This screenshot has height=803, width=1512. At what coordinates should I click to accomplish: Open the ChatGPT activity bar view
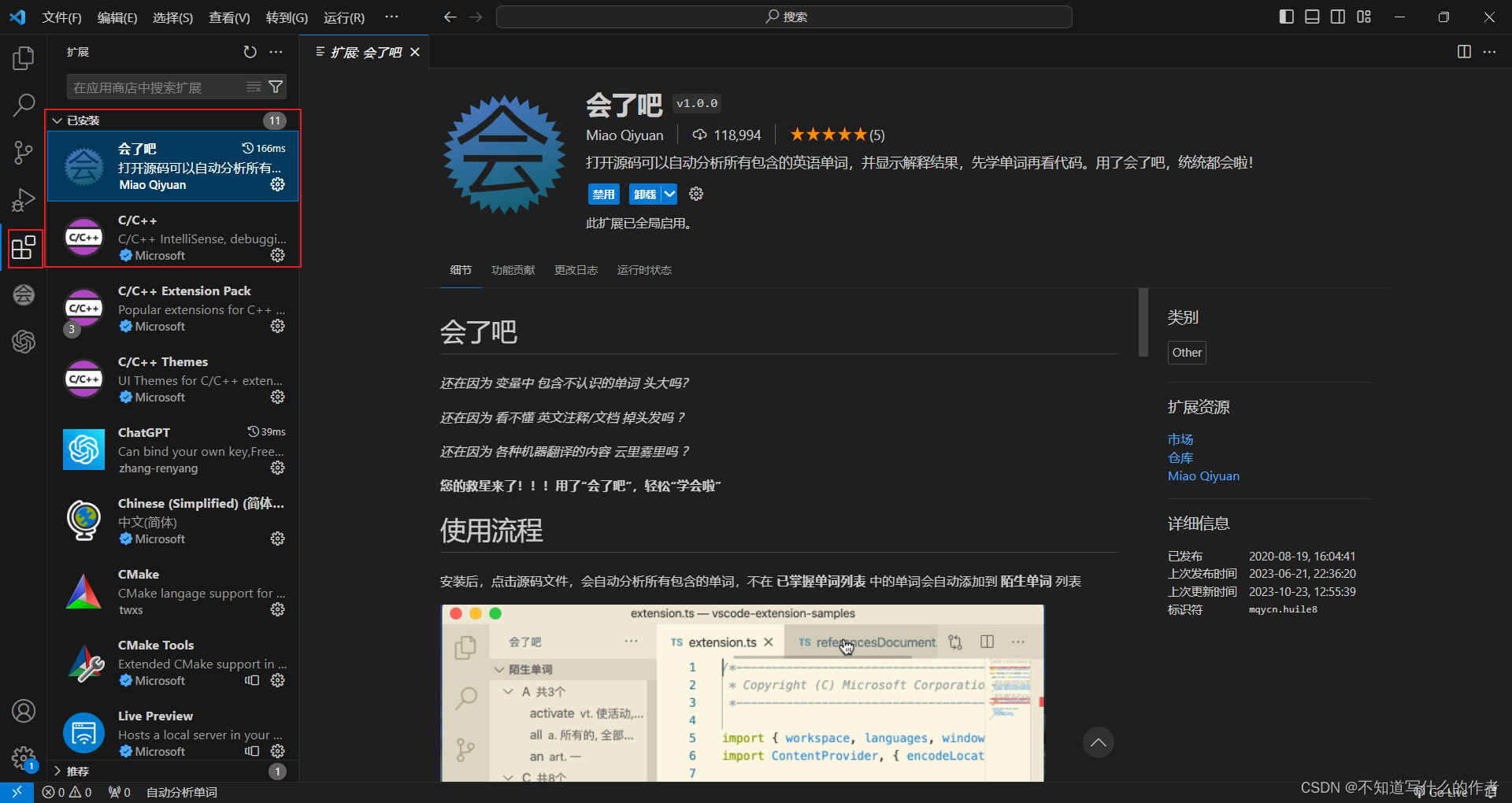click(x=24, y=342)
